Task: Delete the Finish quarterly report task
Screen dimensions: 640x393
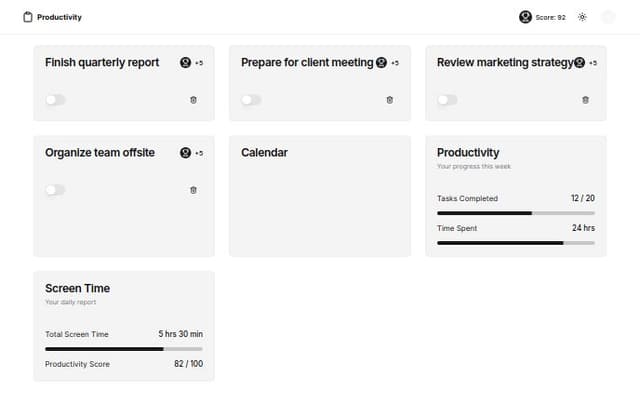Action: (x=193, y=100)
